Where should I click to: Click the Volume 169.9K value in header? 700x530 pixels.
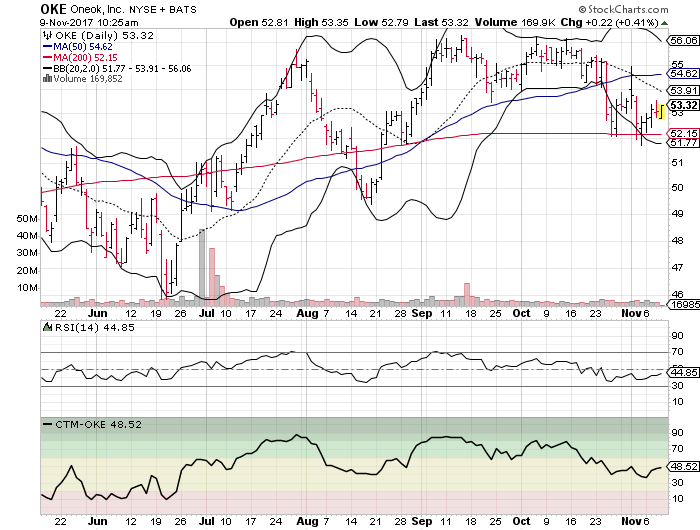pyautogui.click(x=515, y=22)
